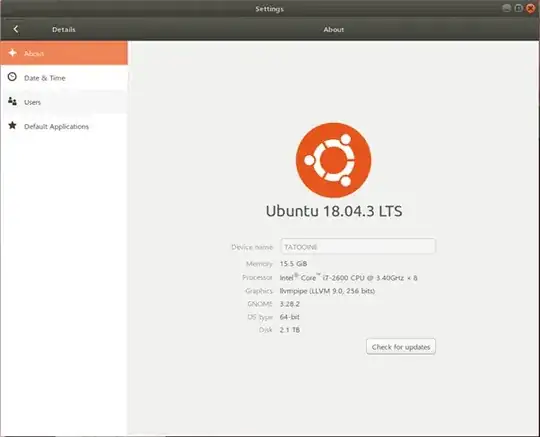The image size is (540, 437).
Task: Check for updates
Action: [401, 347]
